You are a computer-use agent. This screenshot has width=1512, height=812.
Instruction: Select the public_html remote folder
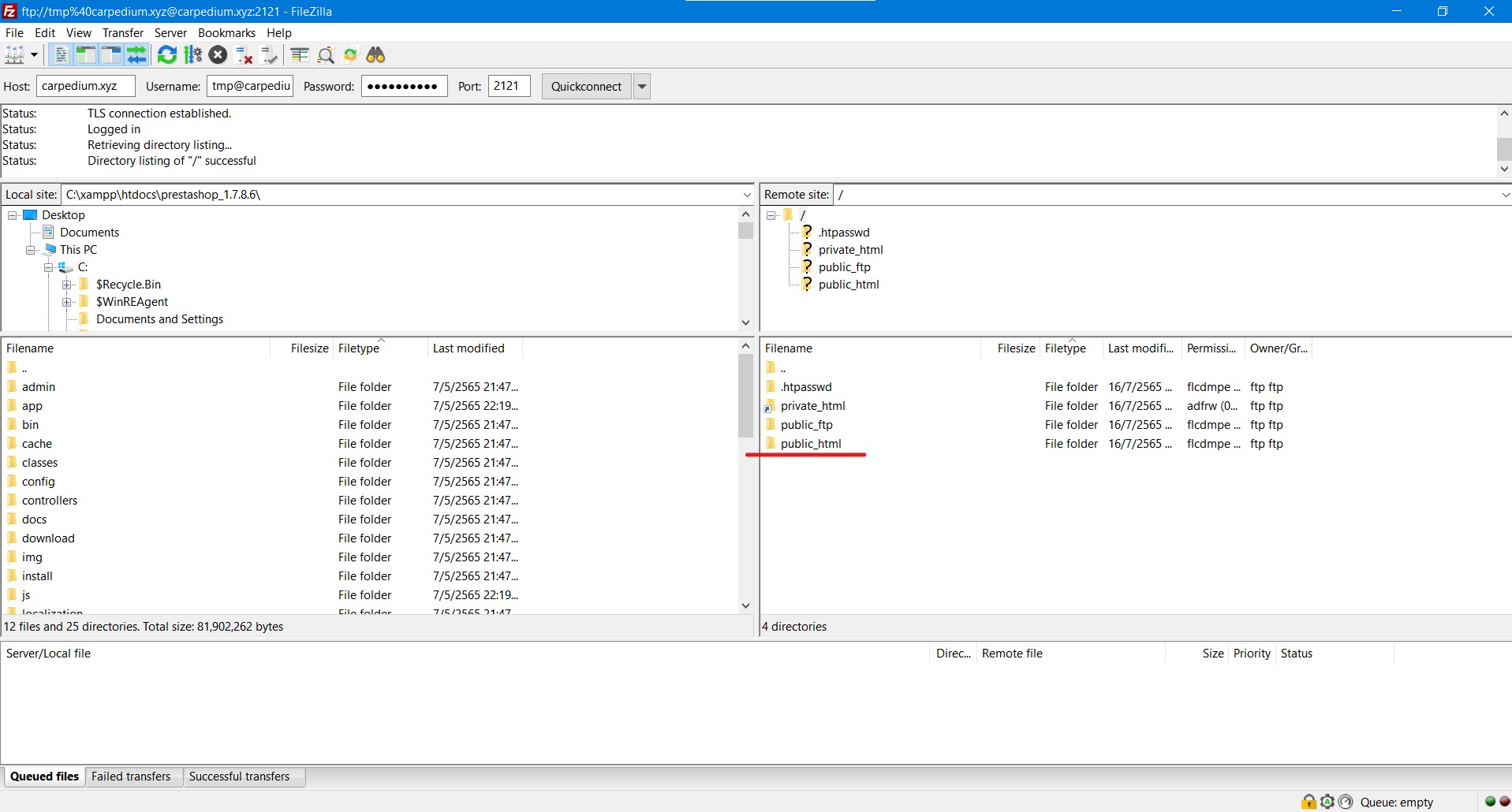[811, 444]
